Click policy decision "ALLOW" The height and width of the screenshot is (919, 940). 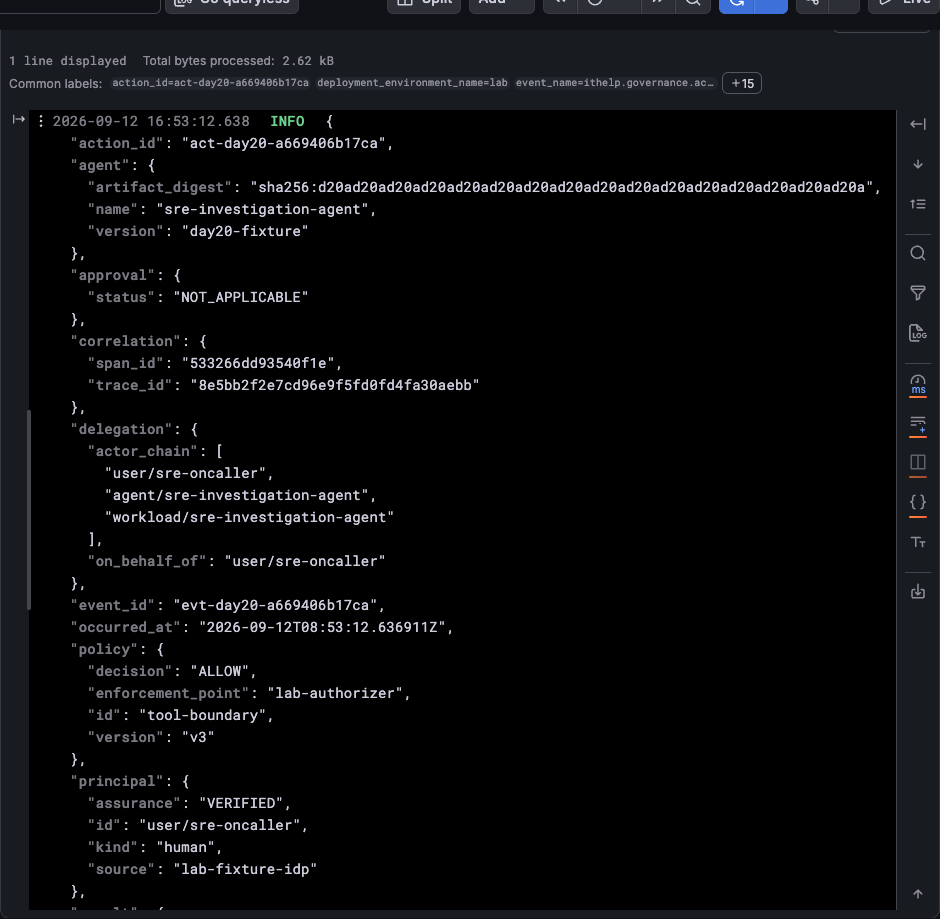(219, 671)
